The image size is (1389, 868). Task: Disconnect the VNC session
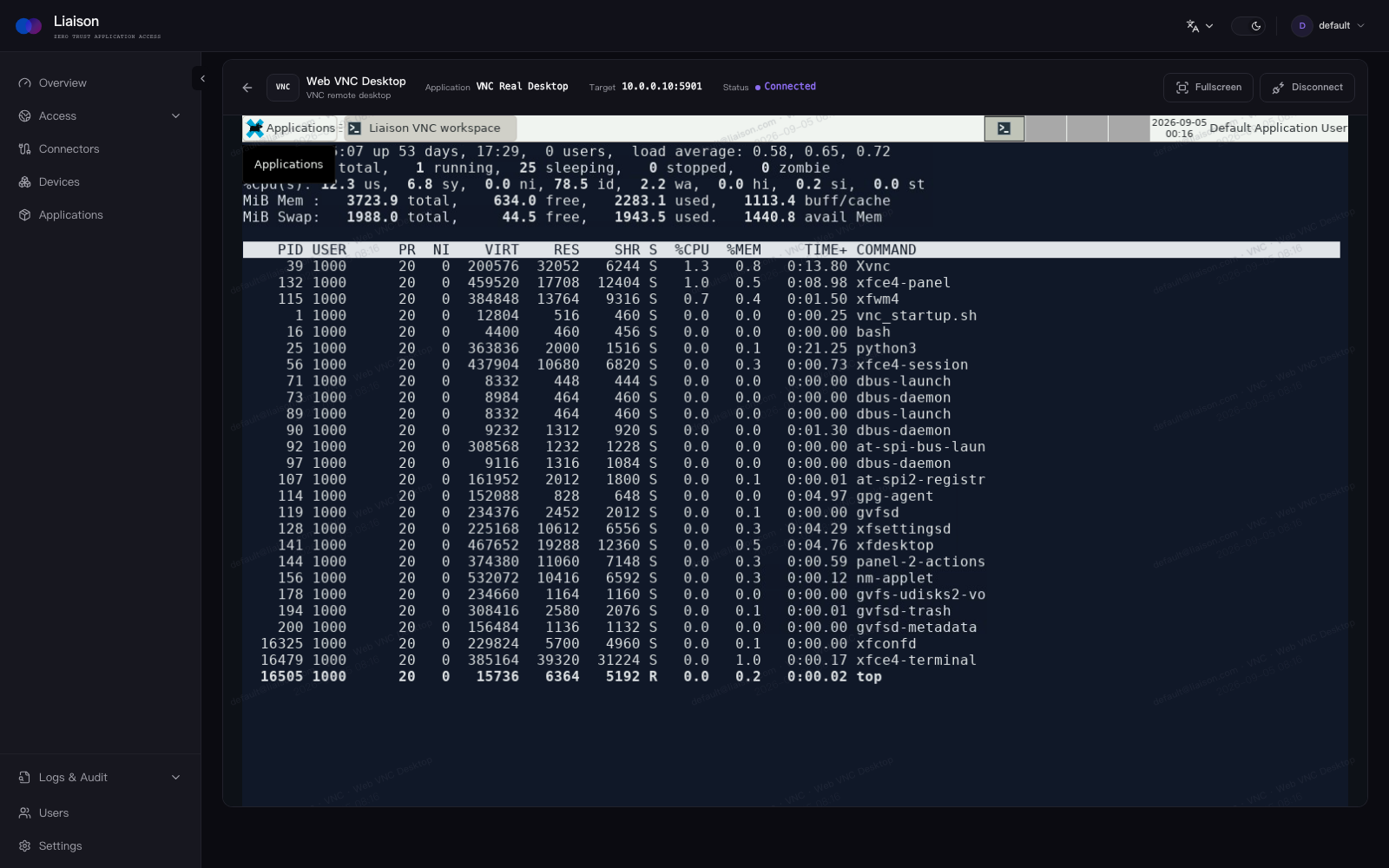click(1307, 88)
